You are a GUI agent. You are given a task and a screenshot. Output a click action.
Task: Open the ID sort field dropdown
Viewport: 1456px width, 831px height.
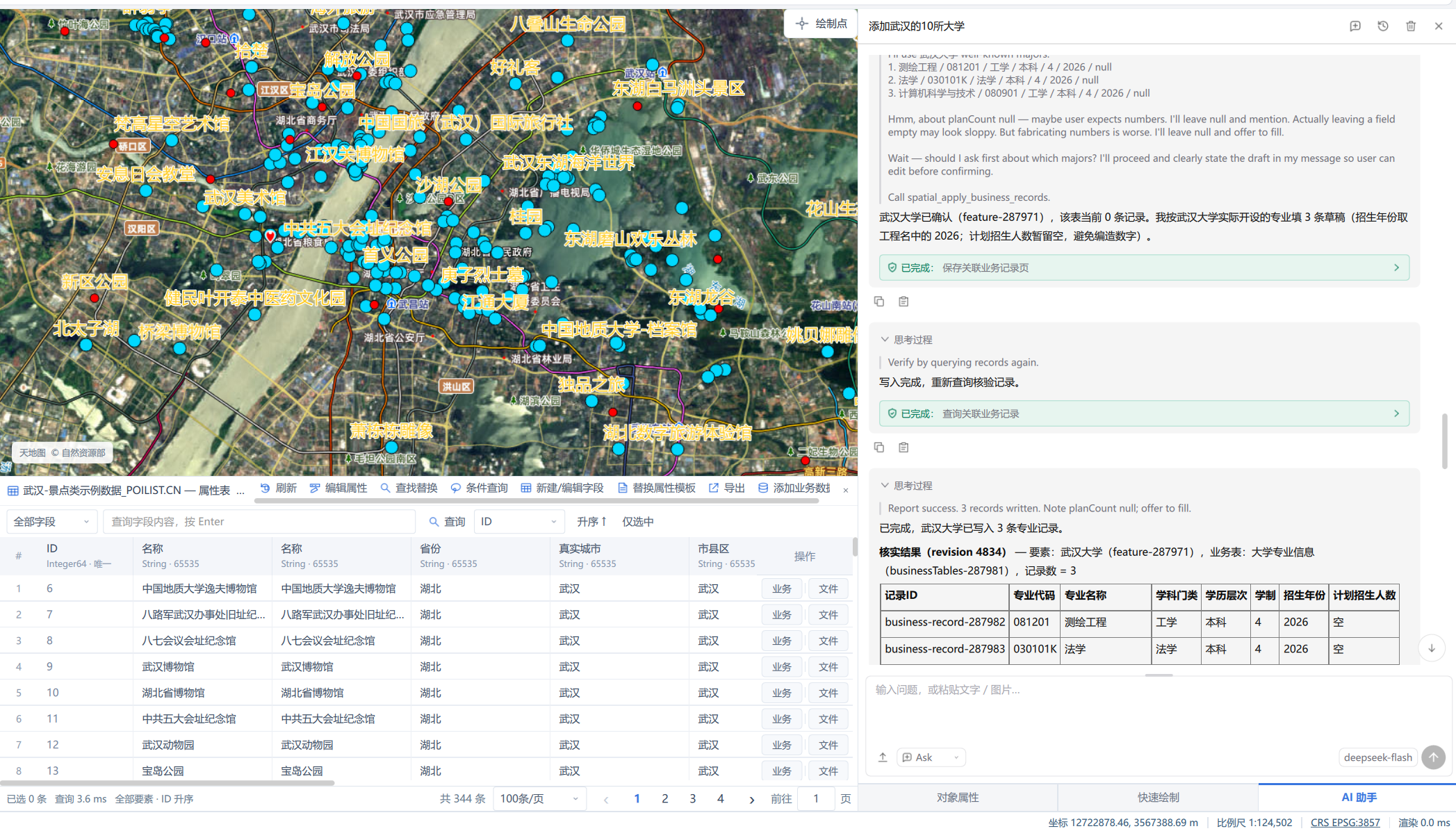click(x=518, y=521)
